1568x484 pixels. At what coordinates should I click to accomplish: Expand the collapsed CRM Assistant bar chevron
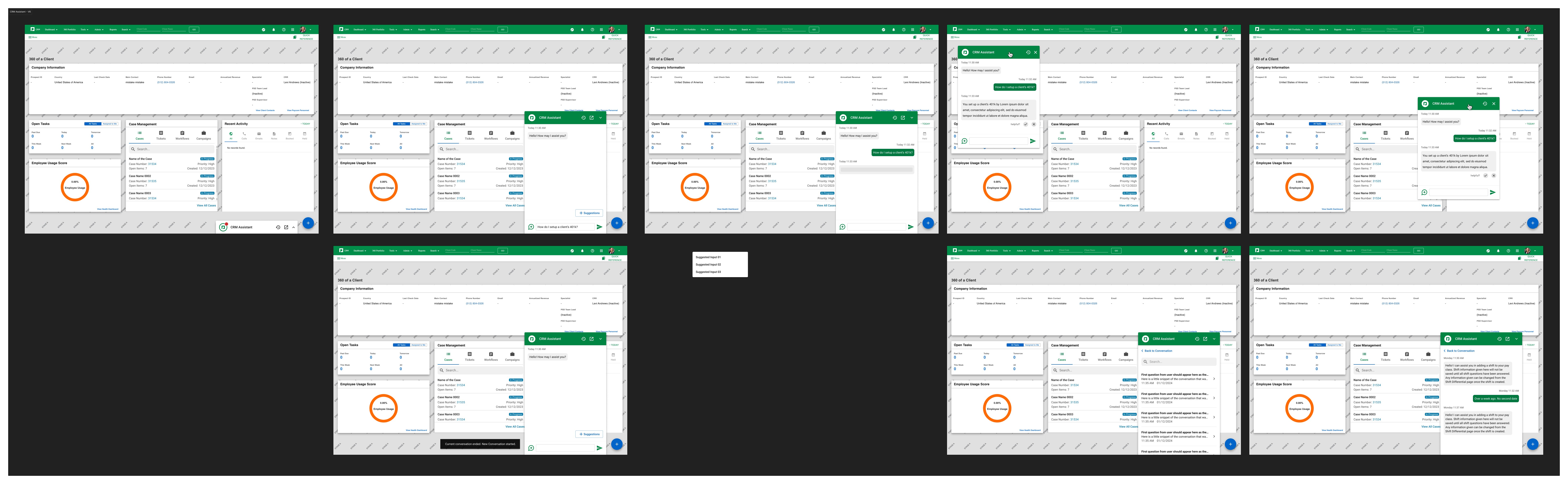click(x=293, y=227)
